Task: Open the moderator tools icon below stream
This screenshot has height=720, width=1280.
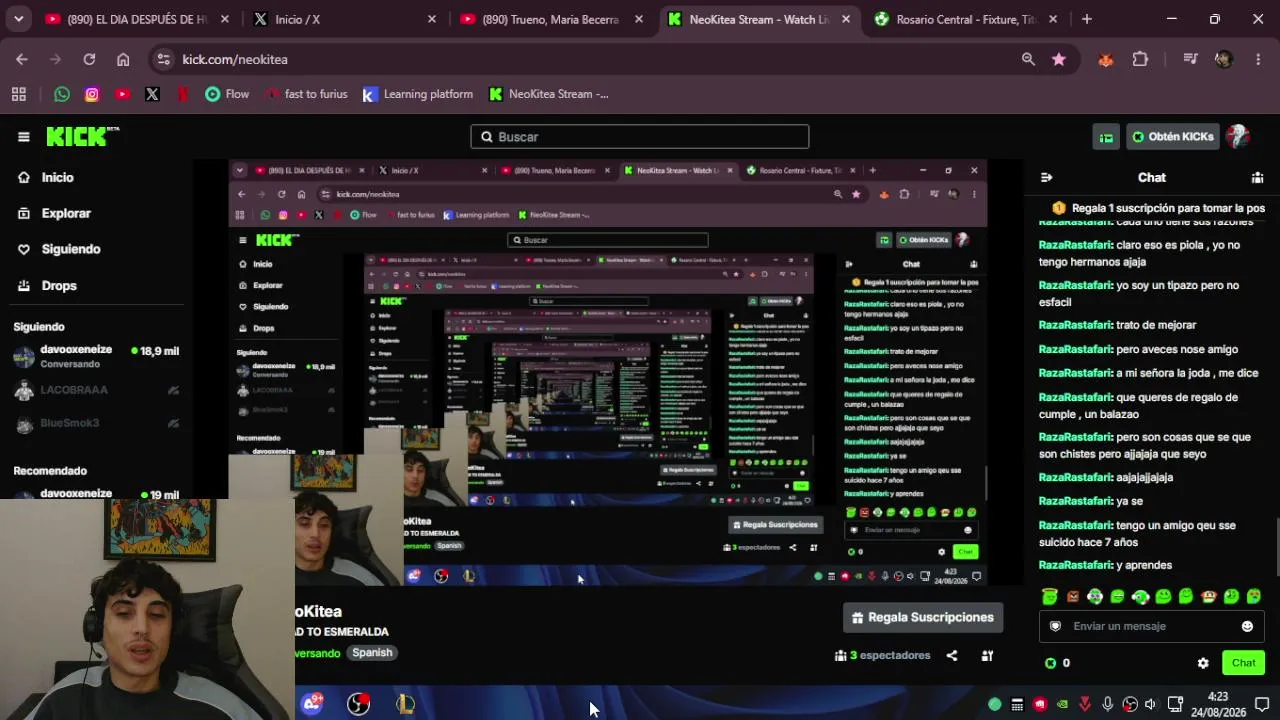Action: 987,656
